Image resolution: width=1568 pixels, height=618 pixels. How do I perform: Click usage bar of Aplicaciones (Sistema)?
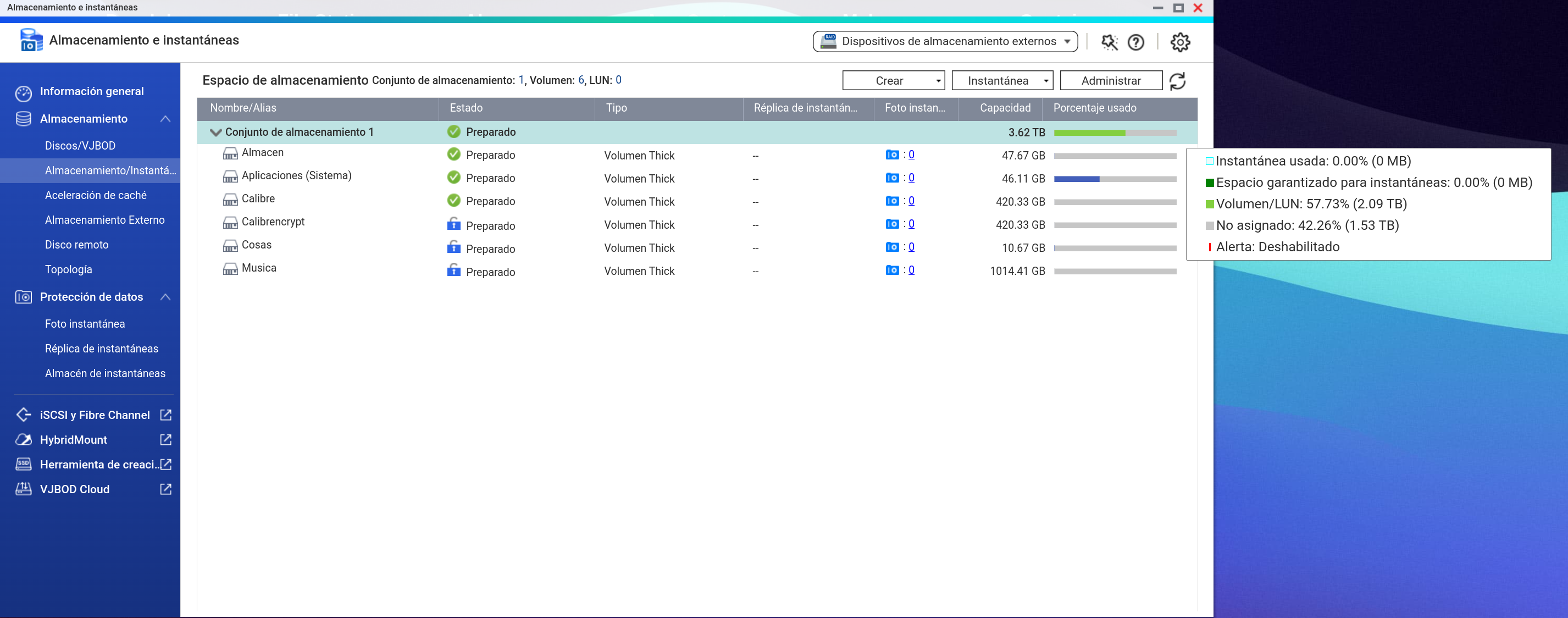tap(1115, 179)
